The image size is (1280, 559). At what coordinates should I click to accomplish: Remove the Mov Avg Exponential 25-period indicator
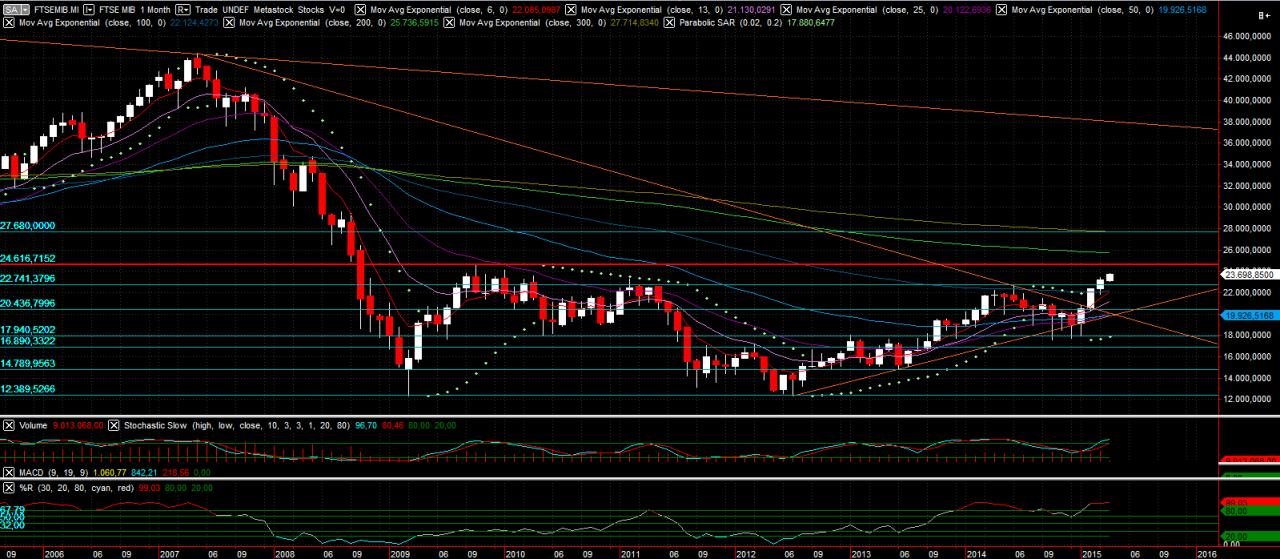(786, 9)
